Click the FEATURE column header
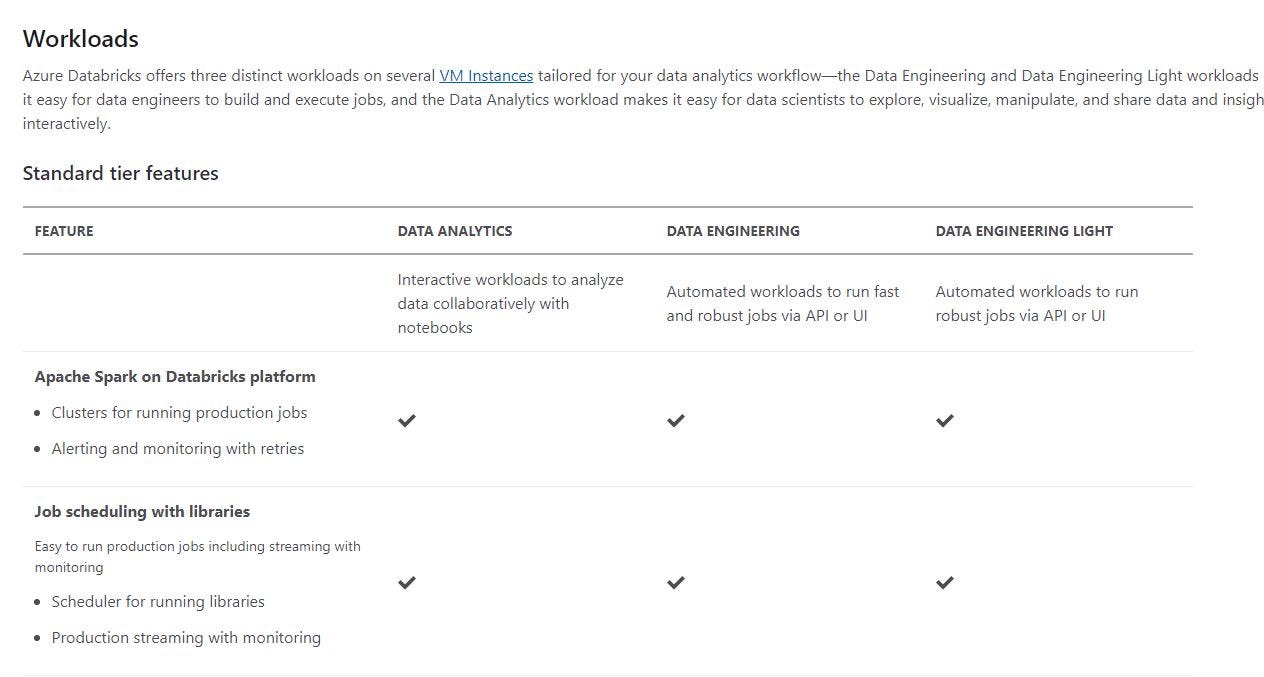 tap(64, 231)
